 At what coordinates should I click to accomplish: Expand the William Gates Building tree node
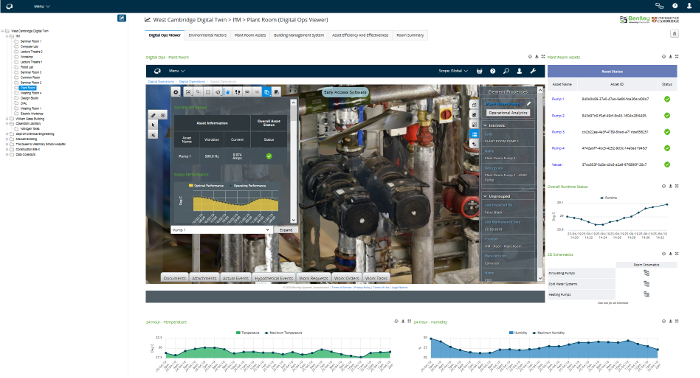point(7,119)
